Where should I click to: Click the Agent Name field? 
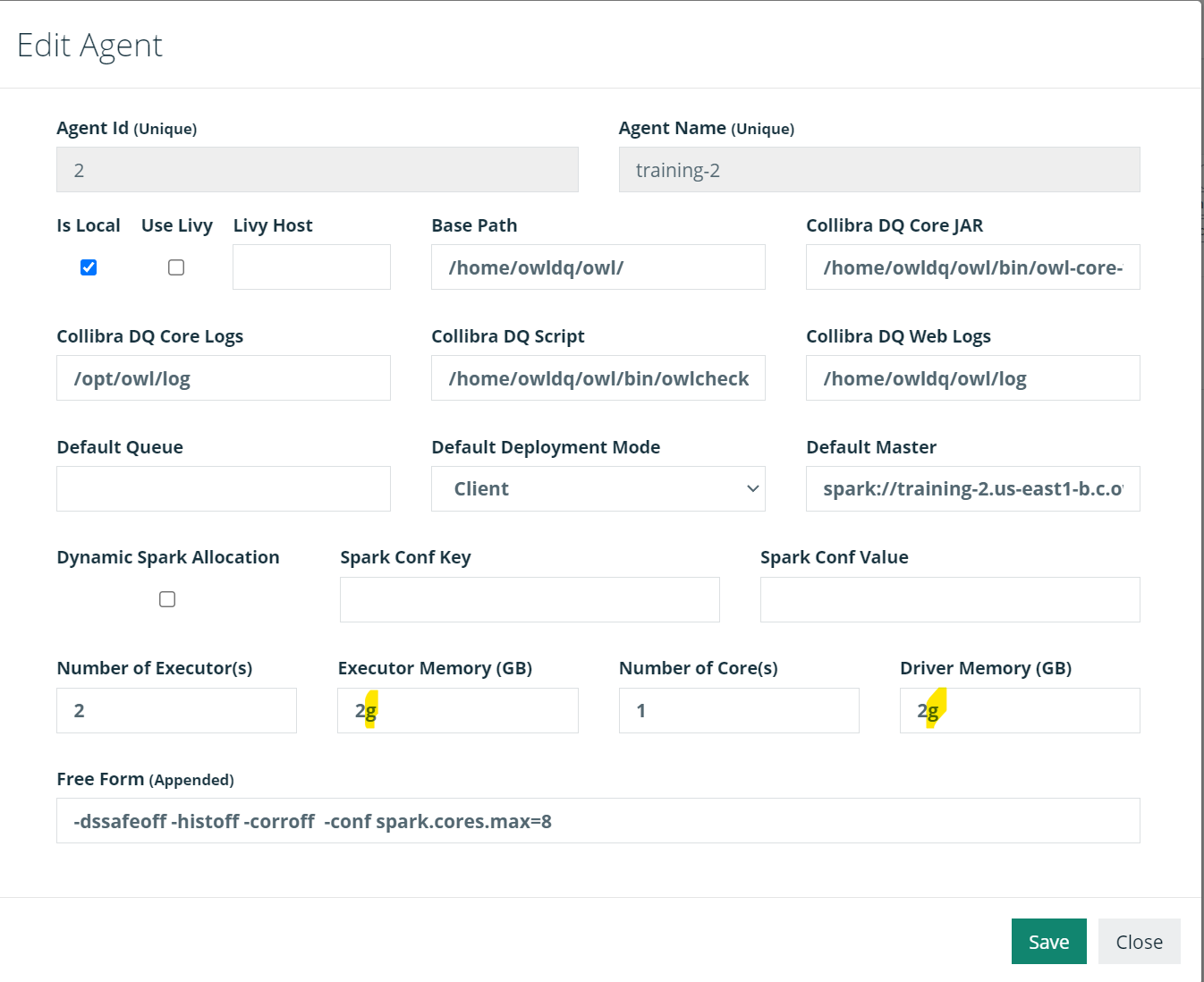pos(879,170)
